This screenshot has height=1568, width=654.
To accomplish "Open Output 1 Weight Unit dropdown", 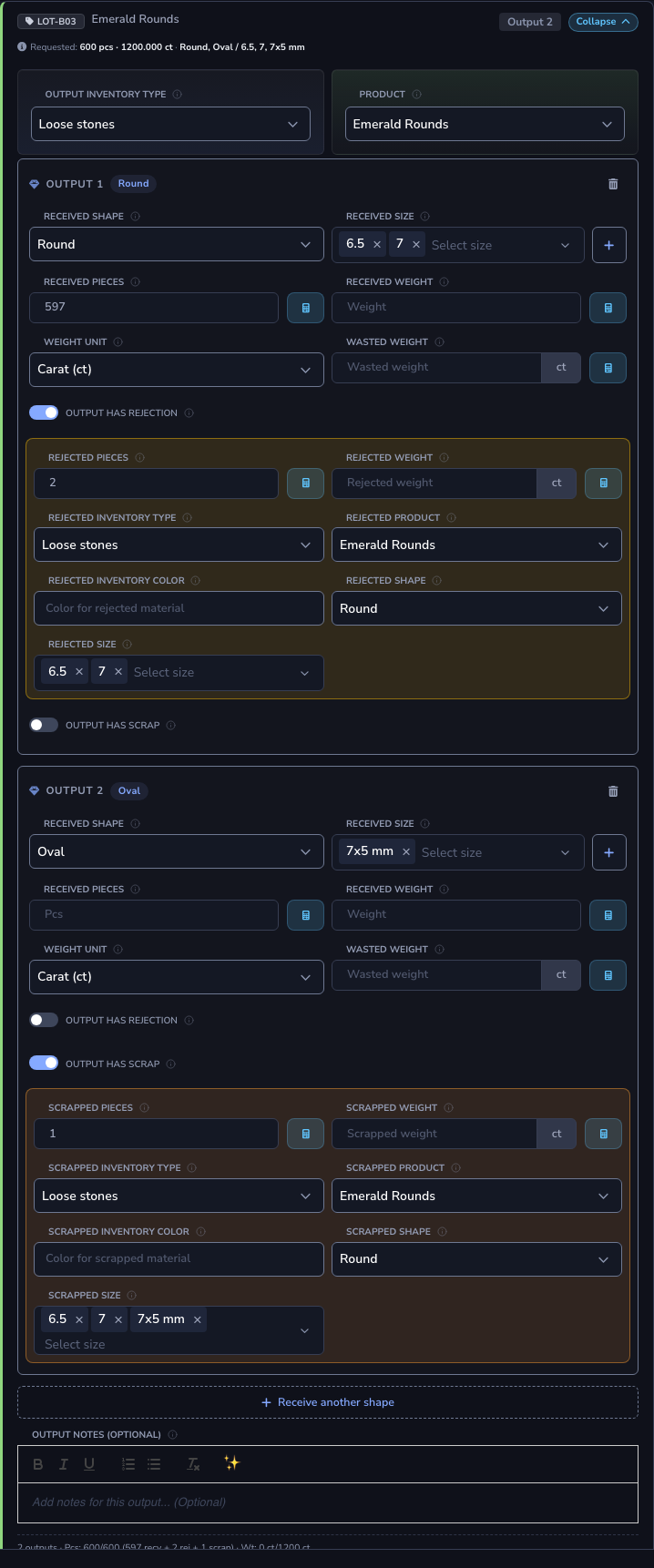I will 177,370.
